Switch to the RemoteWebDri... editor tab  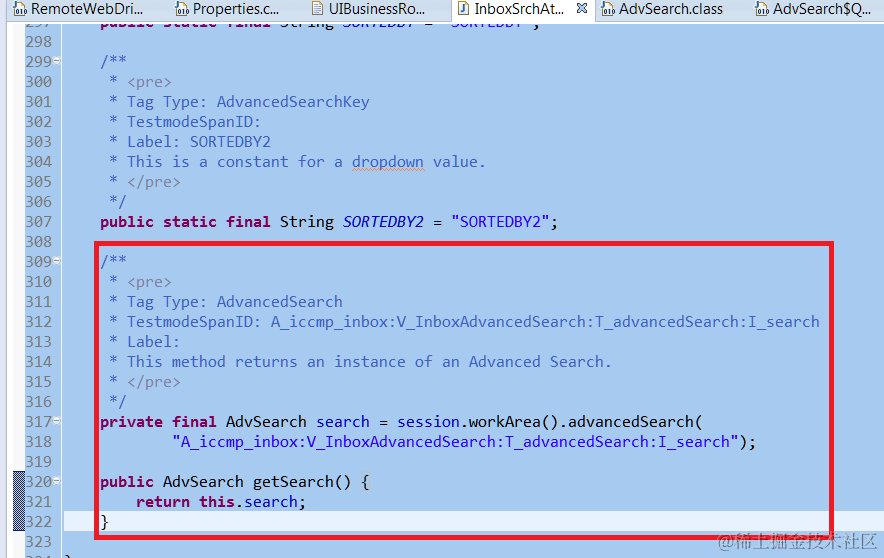coord(79,9)
